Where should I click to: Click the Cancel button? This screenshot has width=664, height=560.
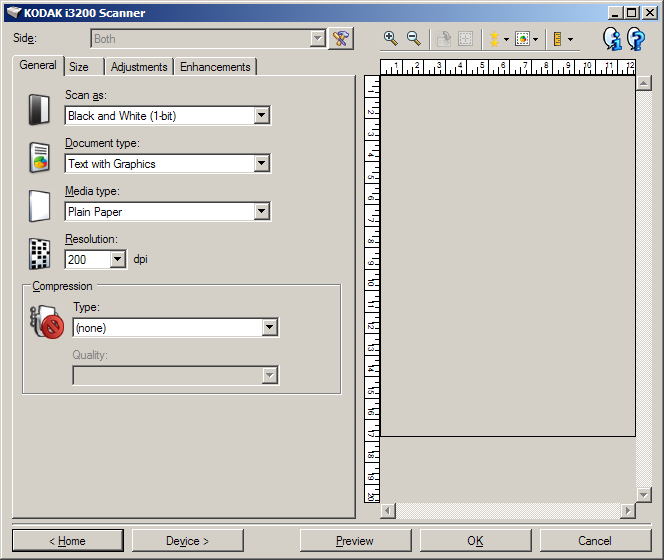coord(595,541)
